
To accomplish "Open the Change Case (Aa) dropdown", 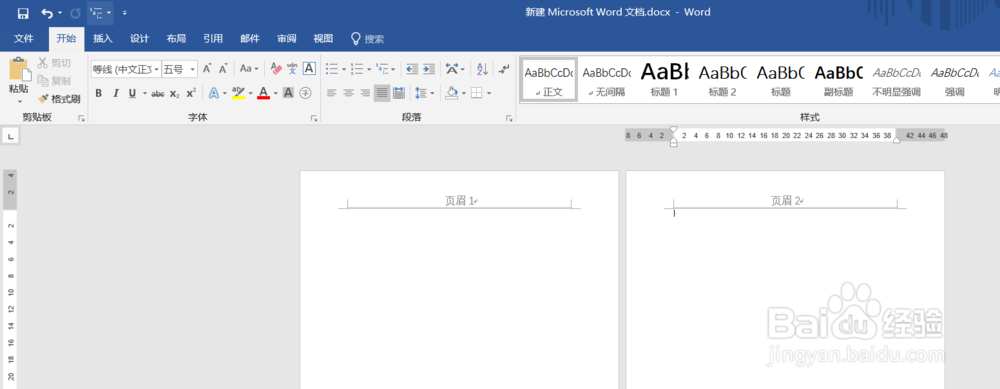I will (x=249, y=68).
